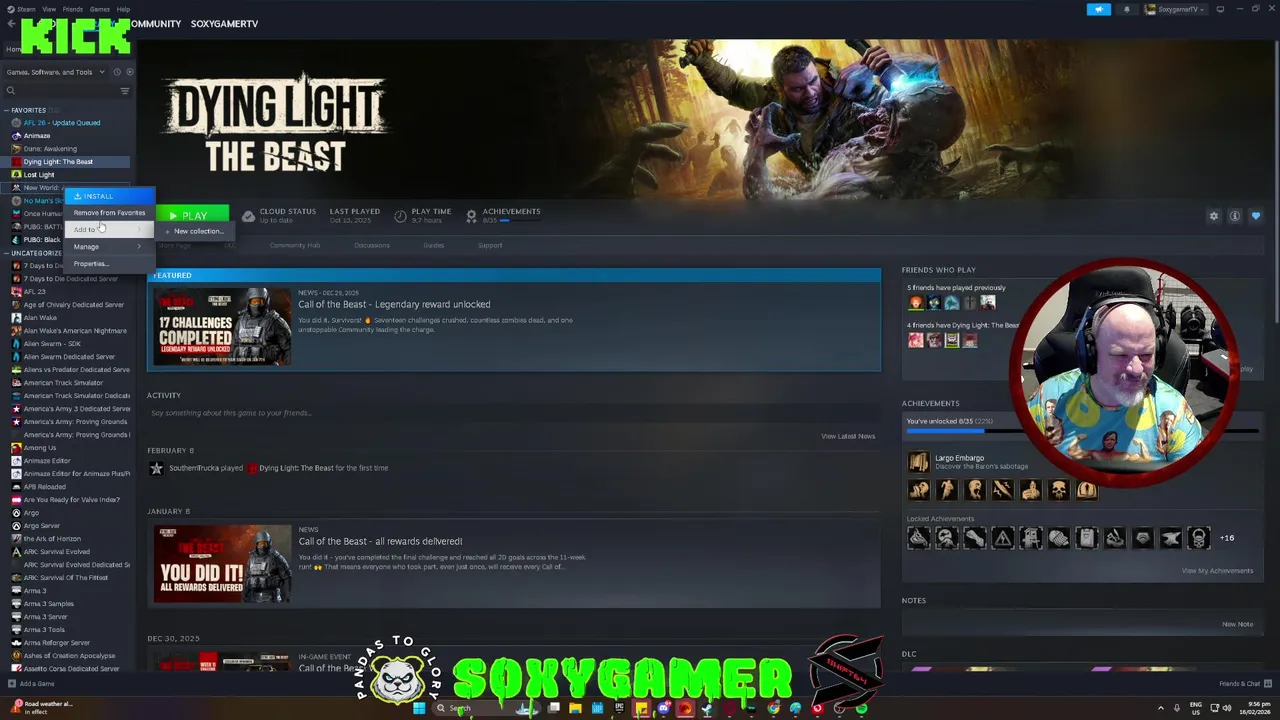Screen dimensions: 1280x720
Task: Open the library filter options icon
Action: click(125, 91)
